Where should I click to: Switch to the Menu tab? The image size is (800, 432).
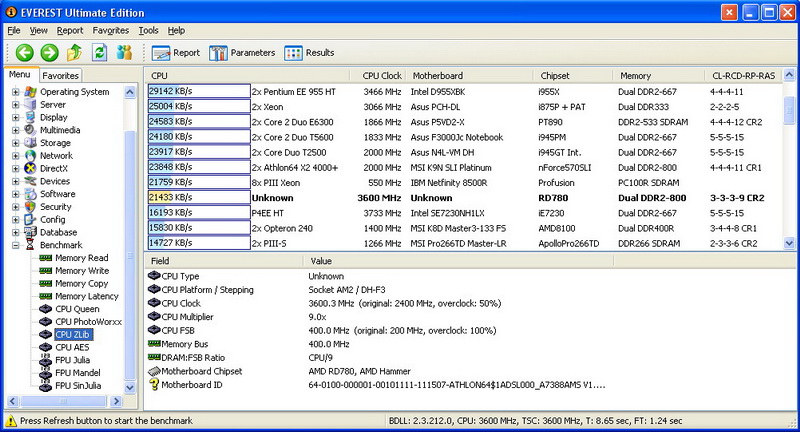coord(20,74)
